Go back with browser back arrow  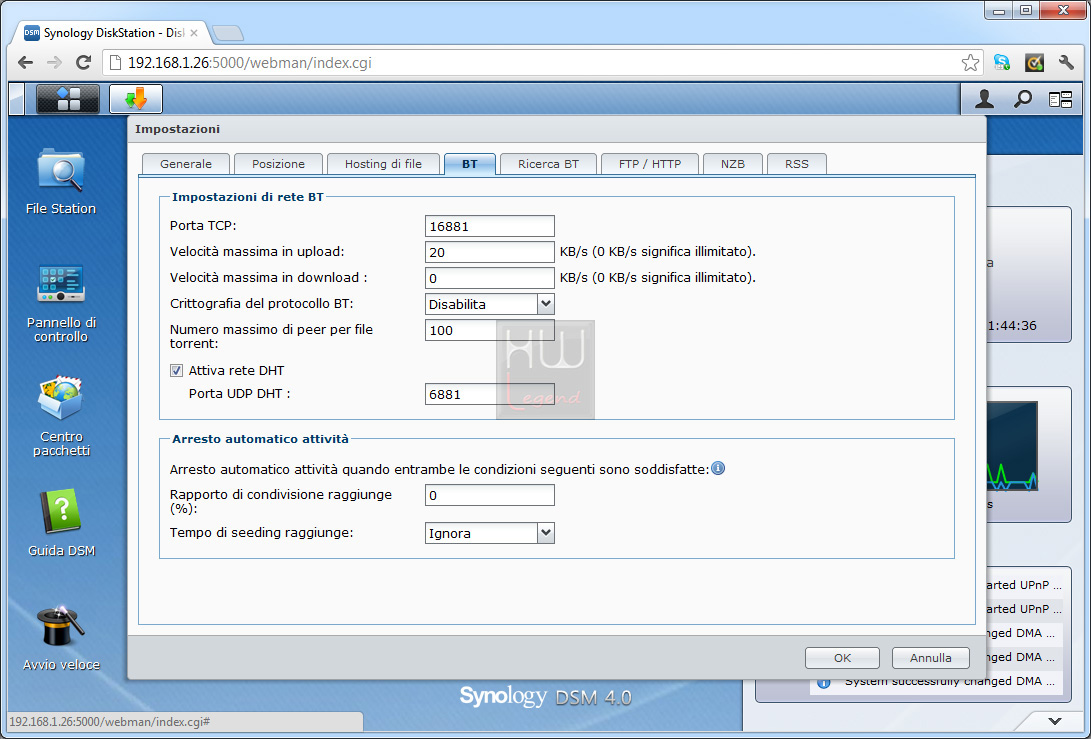click(x=25, y=63)
